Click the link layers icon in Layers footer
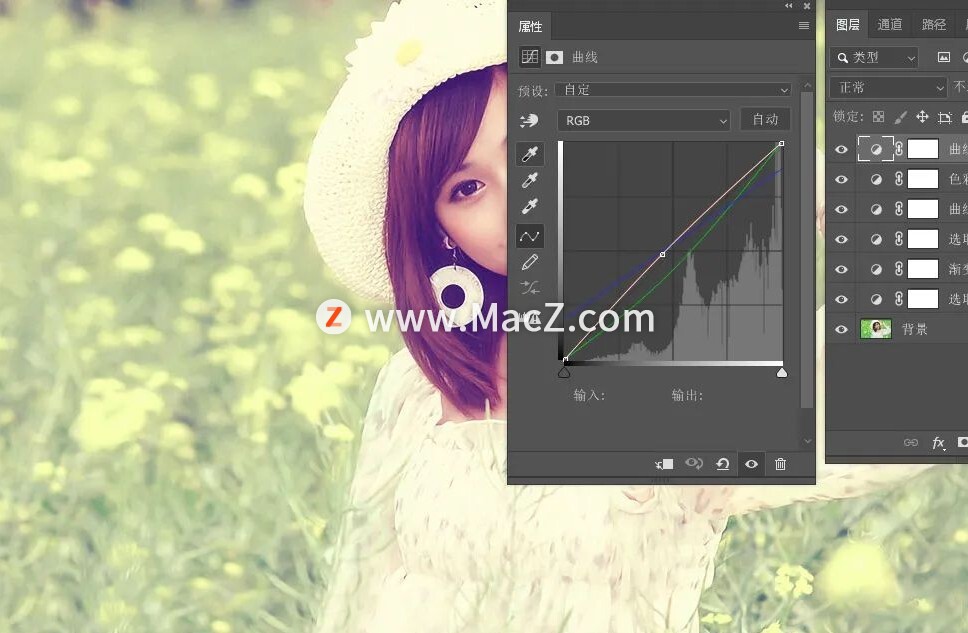Viewport: 968px width, 633px height. pos(911,442)
